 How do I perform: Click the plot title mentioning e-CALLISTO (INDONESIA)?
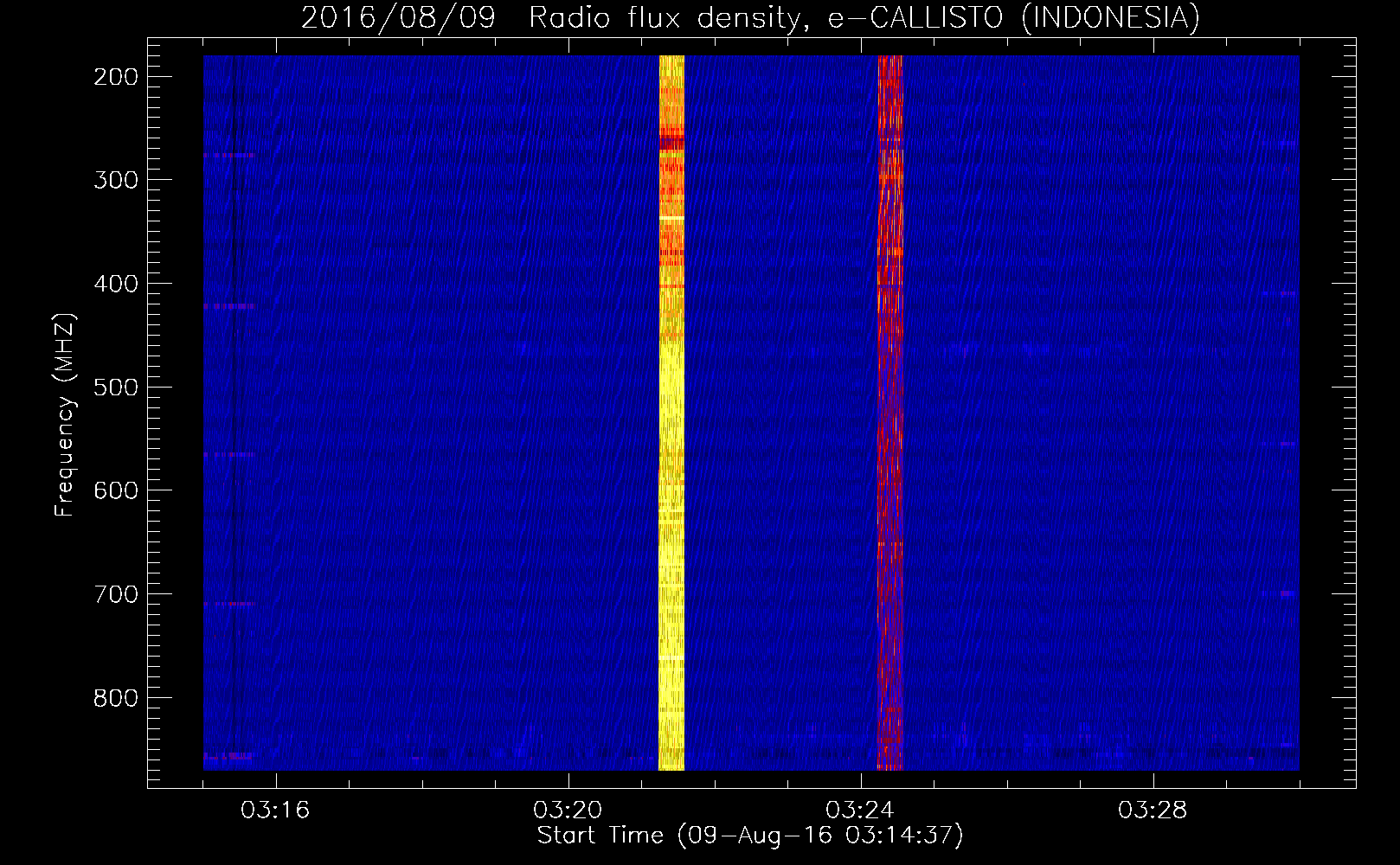750,17
